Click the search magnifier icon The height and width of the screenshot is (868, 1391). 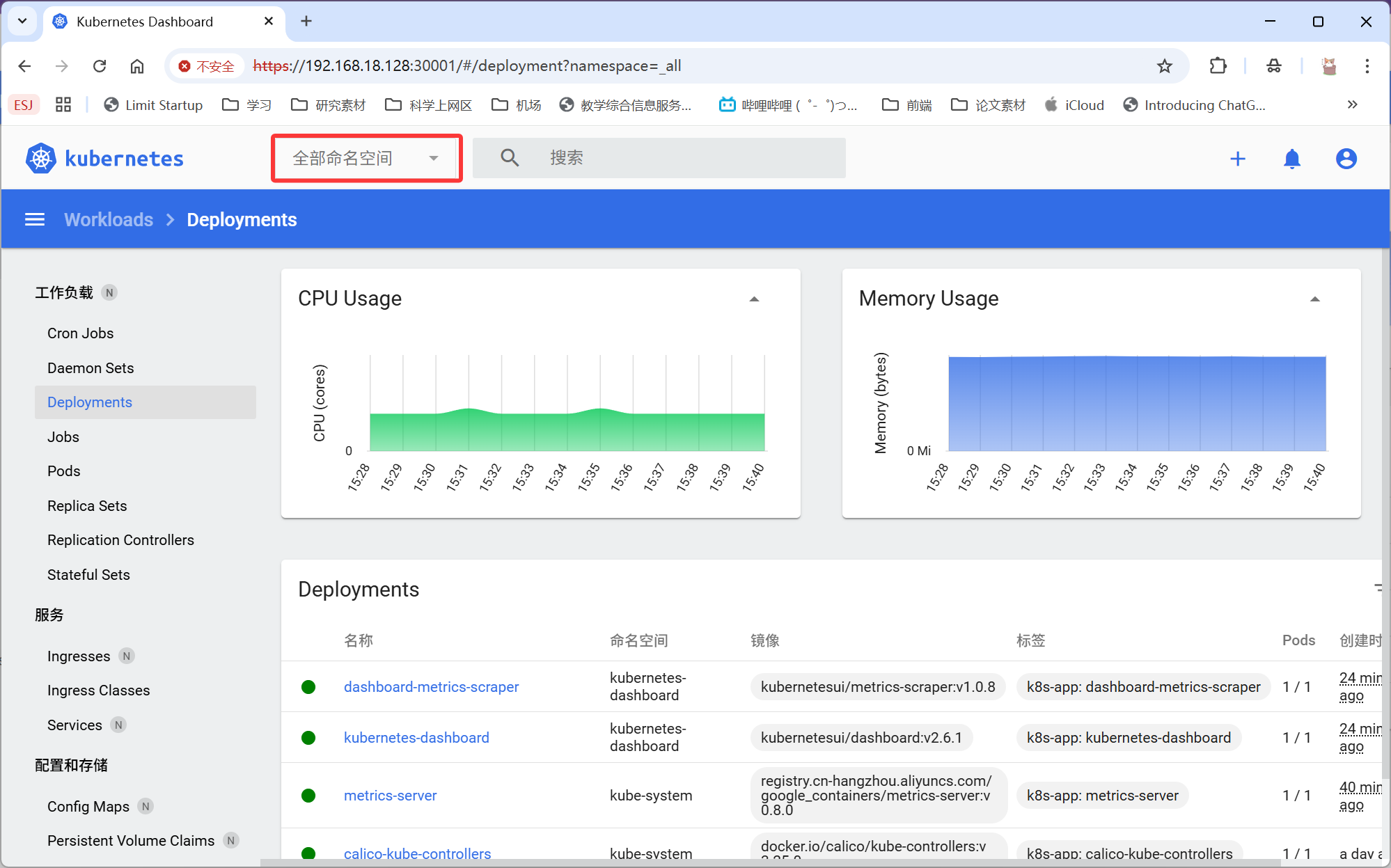510,158
